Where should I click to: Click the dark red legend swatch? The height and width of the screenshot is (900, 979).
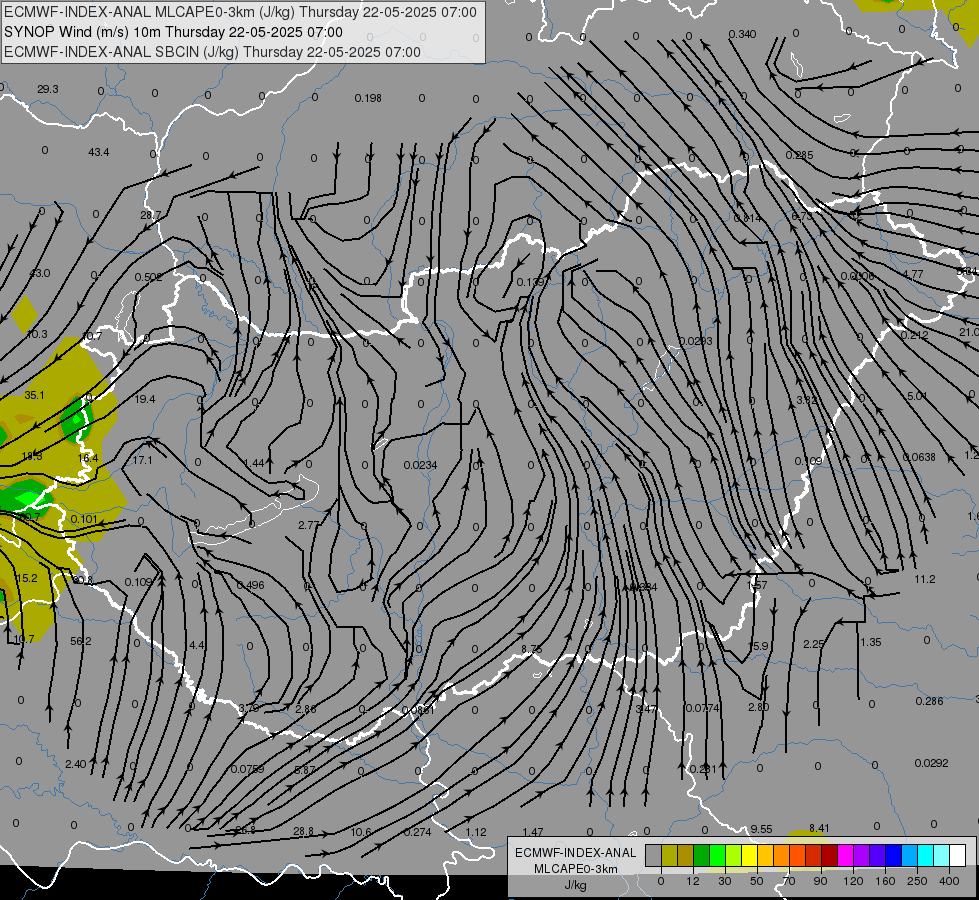830,855
